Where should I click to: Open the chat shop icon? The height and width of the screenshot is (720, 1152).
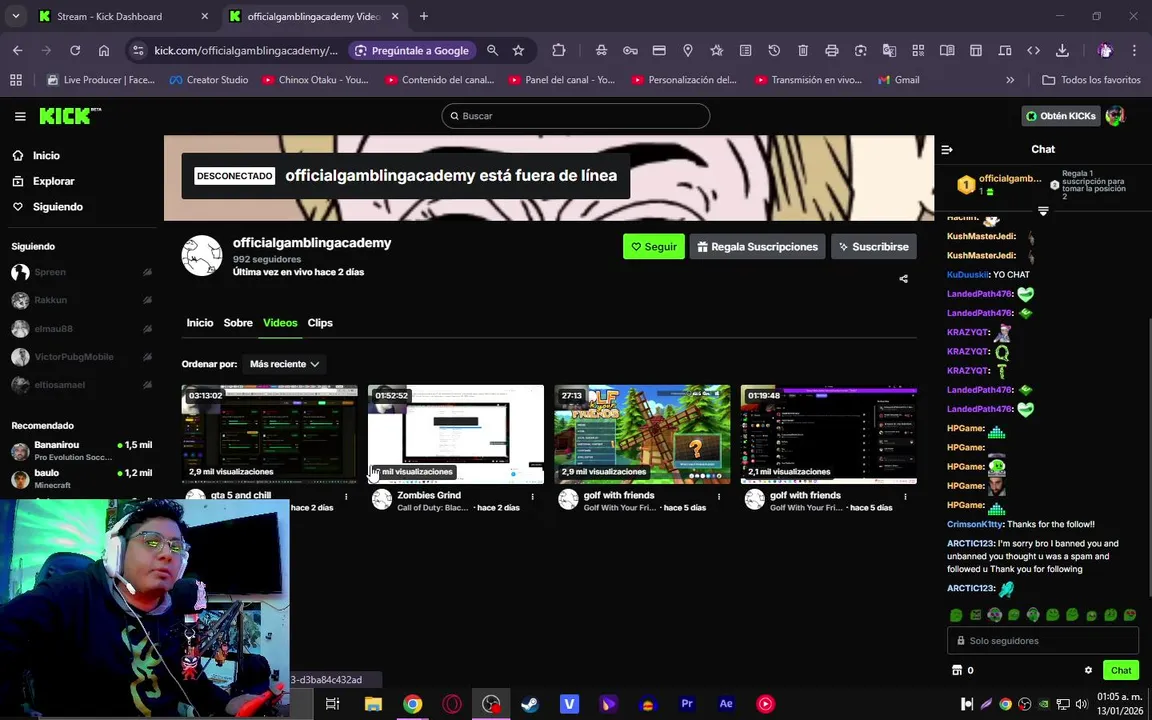tap(957, 670)
